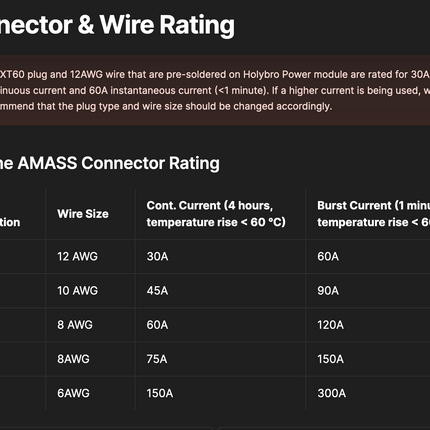This screenshot has height=430, width=430.
Task: Click the 6AWG wire size cell
Action: 73,393
